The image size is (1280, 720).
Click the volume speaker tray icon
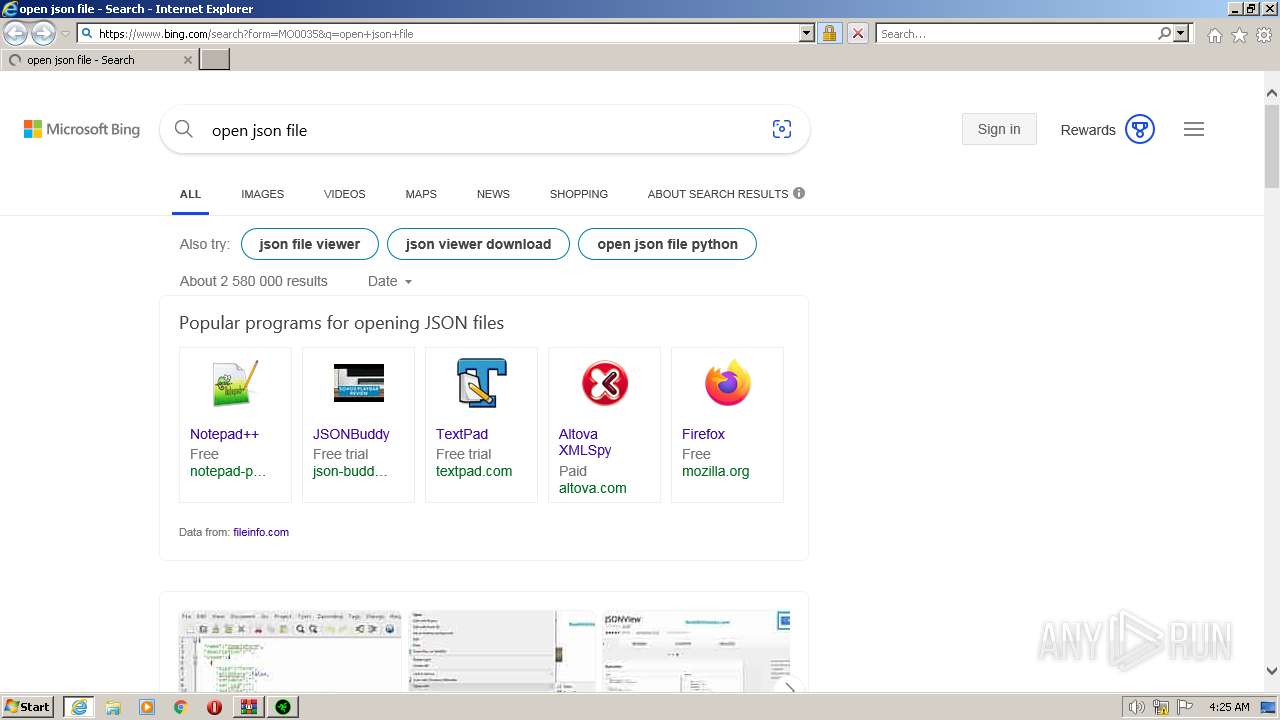(1137, 707)
